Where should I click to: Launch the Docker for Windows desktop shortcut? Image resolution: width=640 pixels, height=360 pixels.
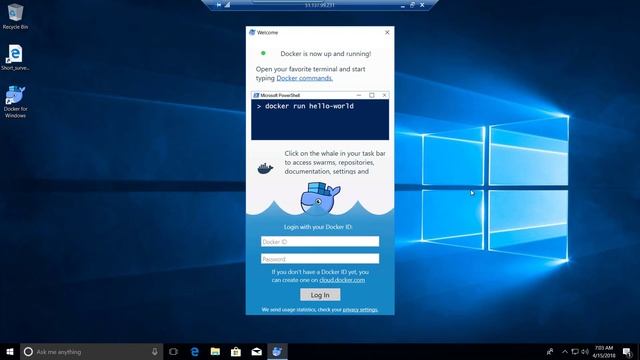click(15, 102)
